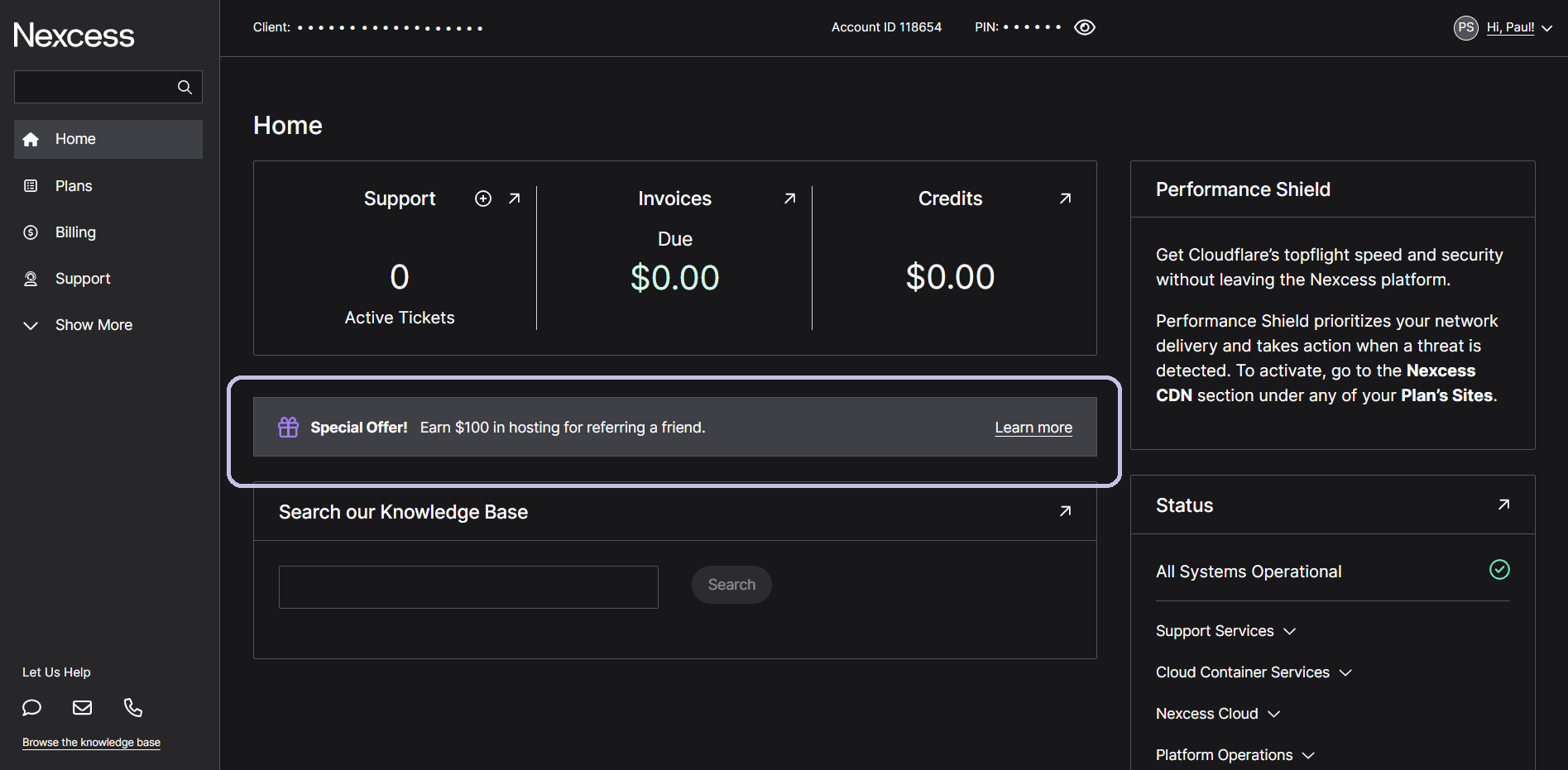1568x770 pixels.
Task: Select the Home icon in the sidebar
Action: tap(31, 139)
